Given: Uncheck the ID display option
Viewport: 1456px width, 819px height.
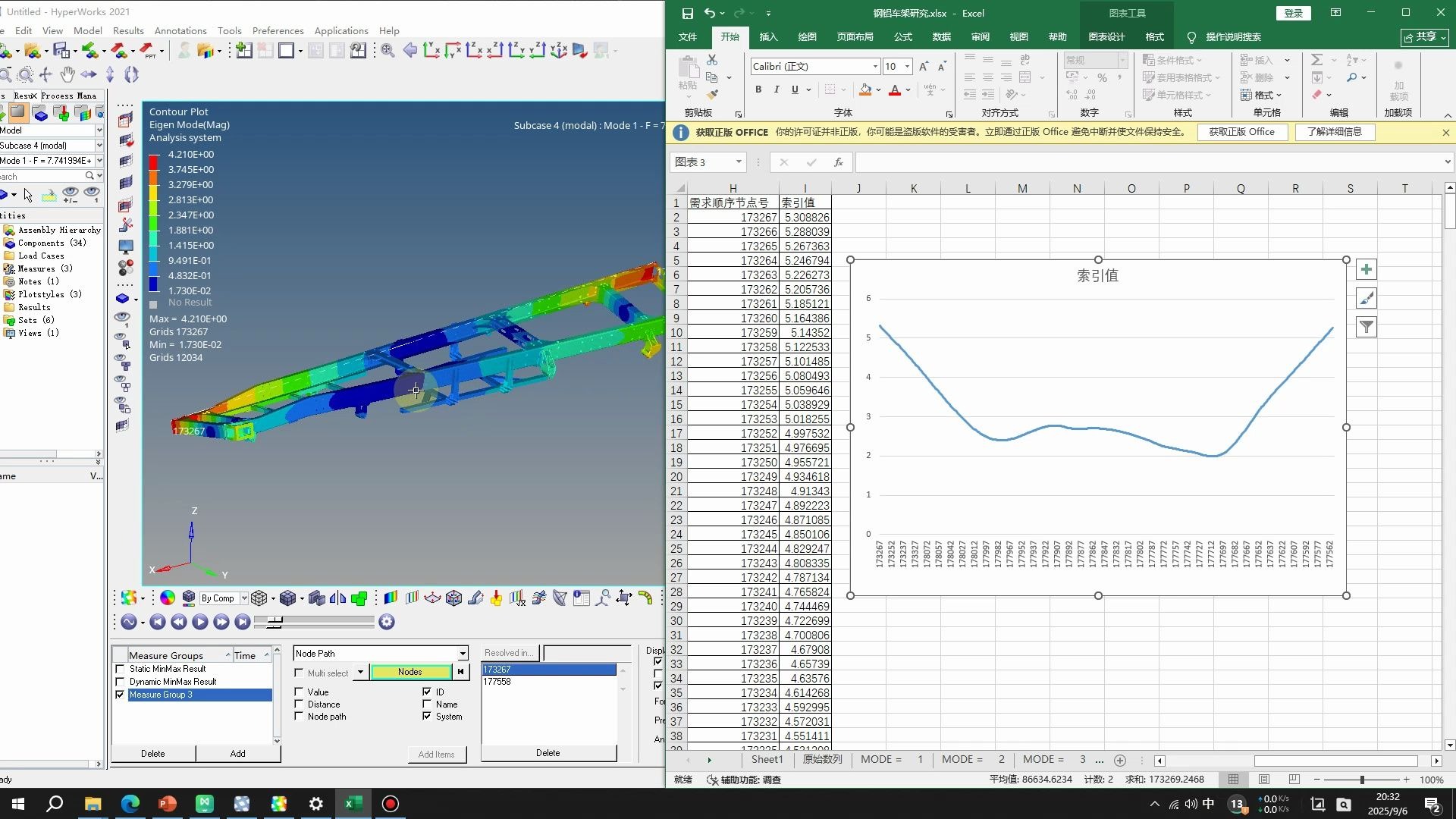Looking at the screenshot, I should [x=427, y=692].
